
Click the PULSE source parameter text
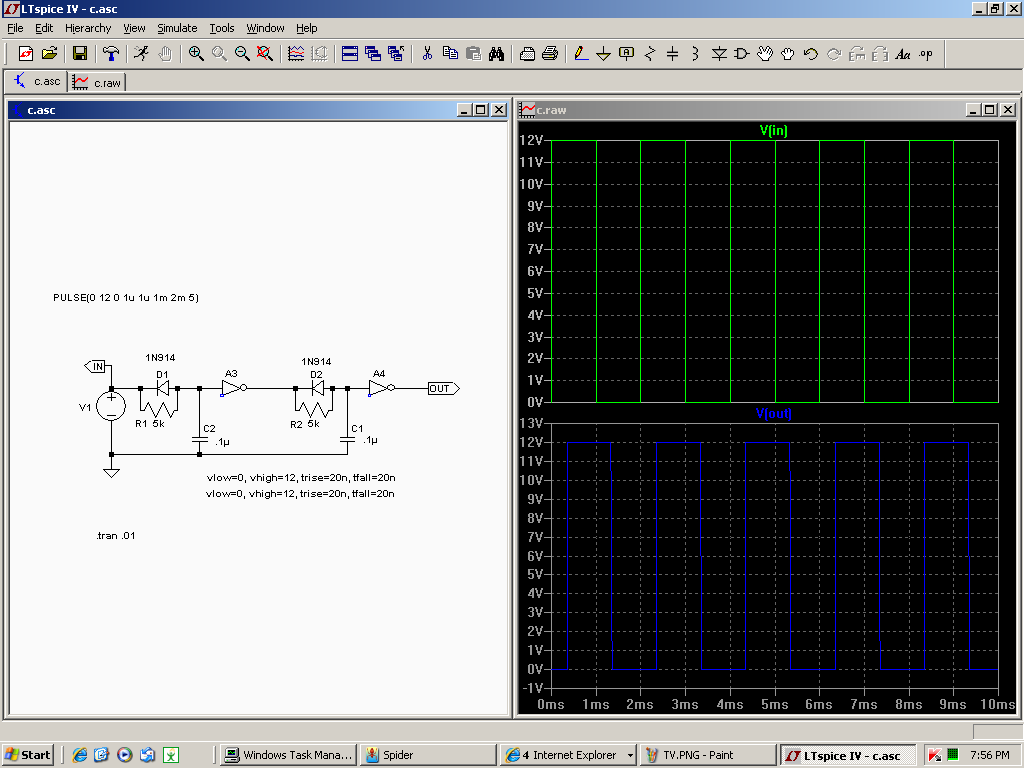tap(126, 298)
